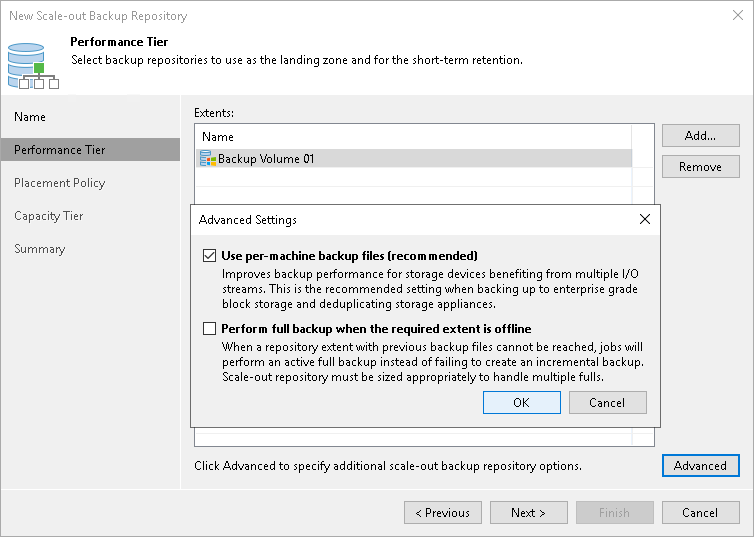This screenshot has width=754, height=537.
Task: Close the New Scale-out Backup Repository window
Action: coord(736,16)
